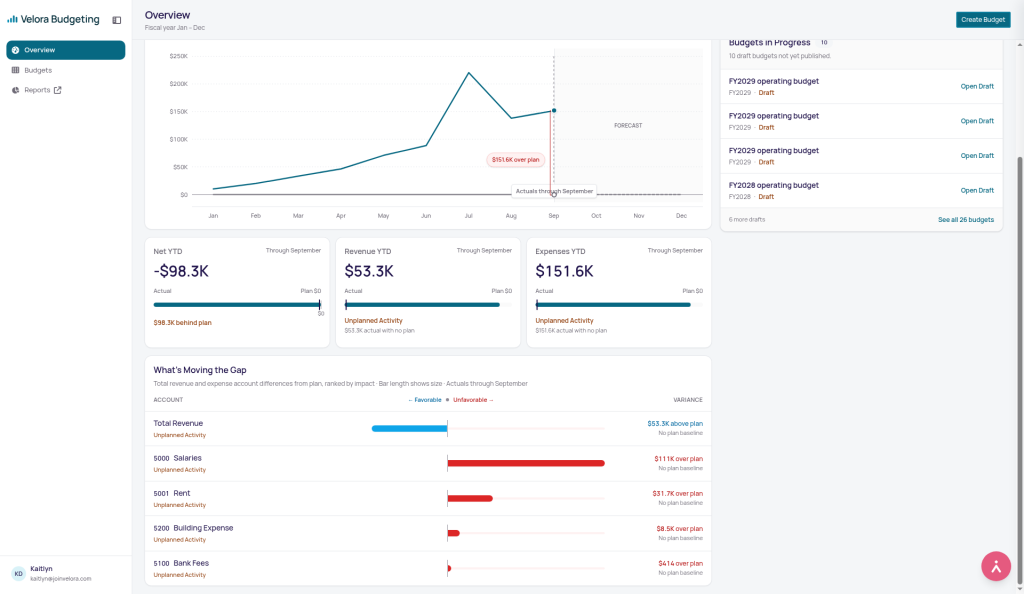This screenshot has height=594, width=1024.
Task: Click the external link icon beside Reports
Action: pyautogui.click(x=57, y=90)
